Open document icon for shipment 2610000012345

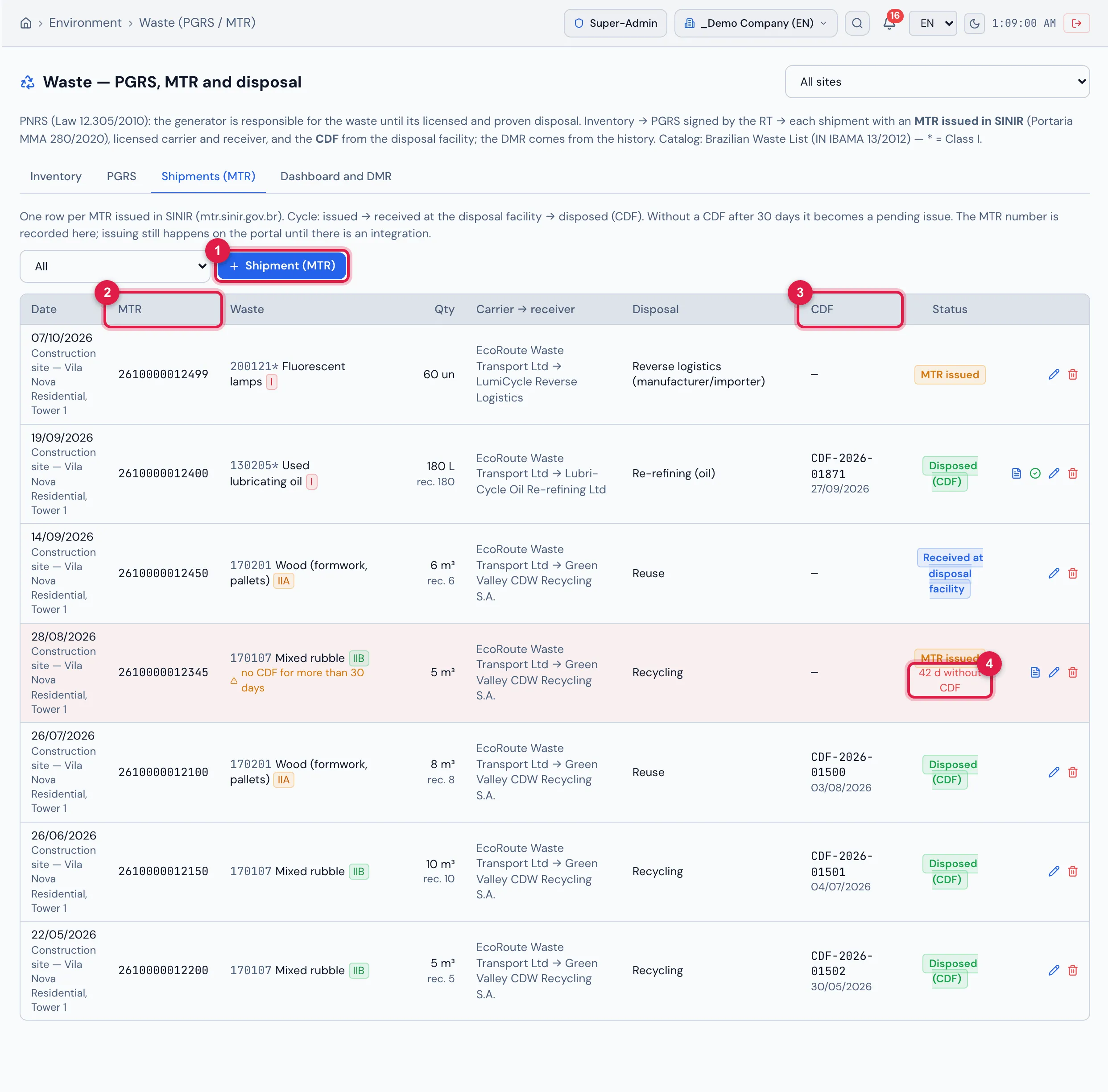point(1035,673)
